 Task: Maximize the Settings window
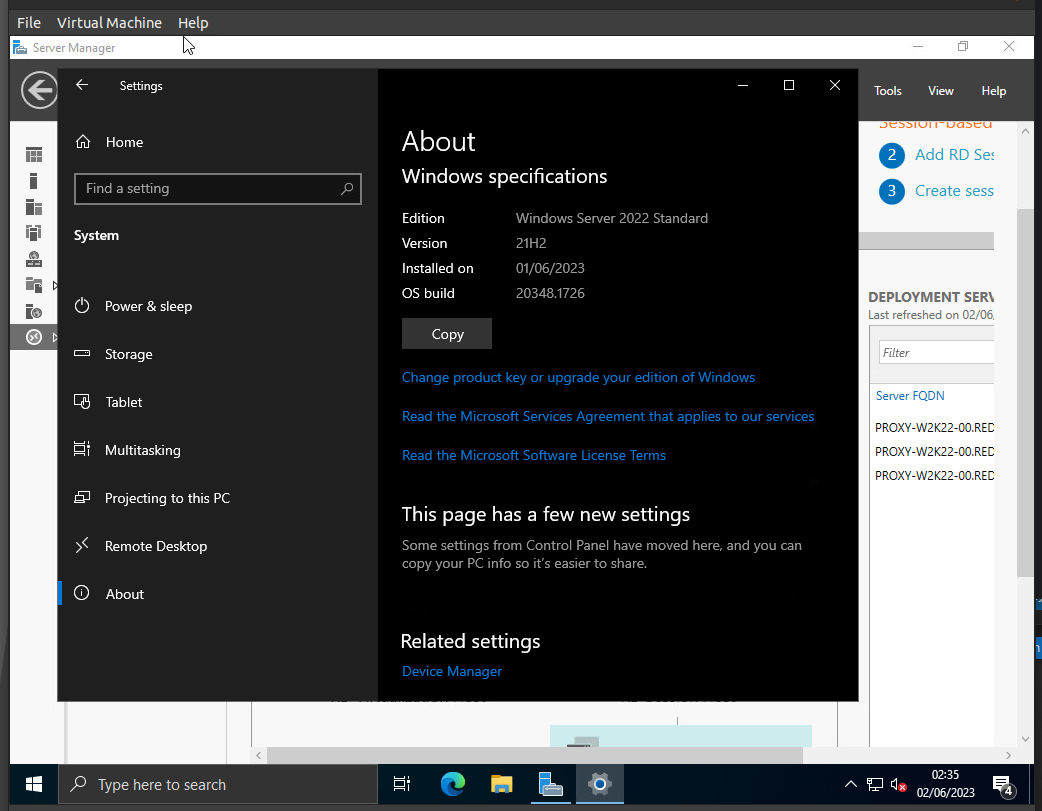click(x=789, y=85)
